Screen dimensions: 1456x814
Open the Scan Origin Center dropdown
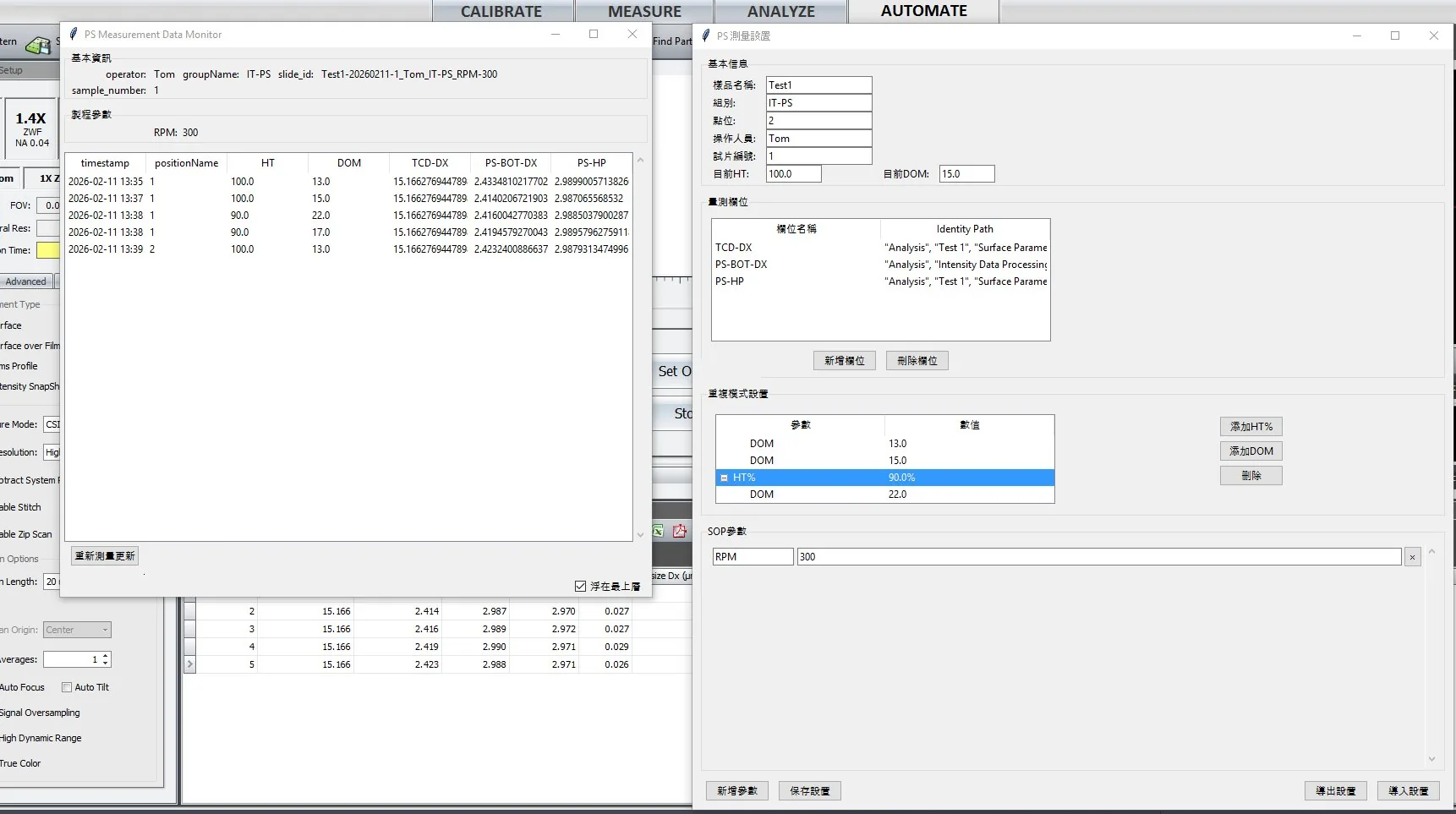[77, 630]
